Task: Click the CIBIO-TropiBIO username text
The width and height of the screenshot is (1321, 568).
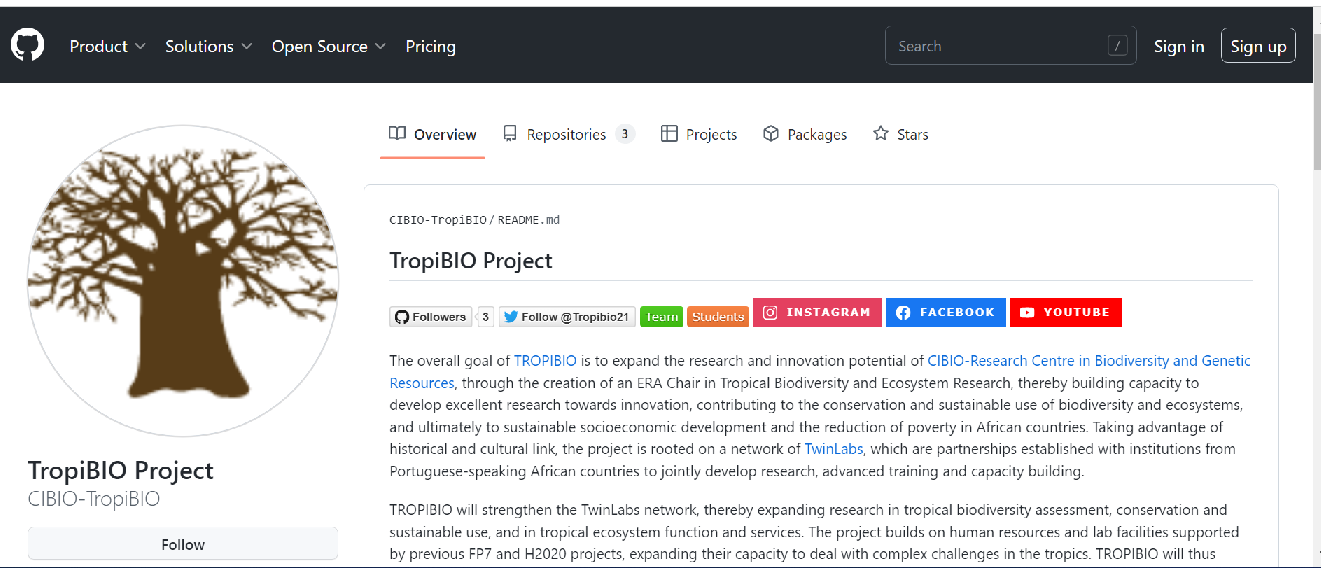Action: 94,499
